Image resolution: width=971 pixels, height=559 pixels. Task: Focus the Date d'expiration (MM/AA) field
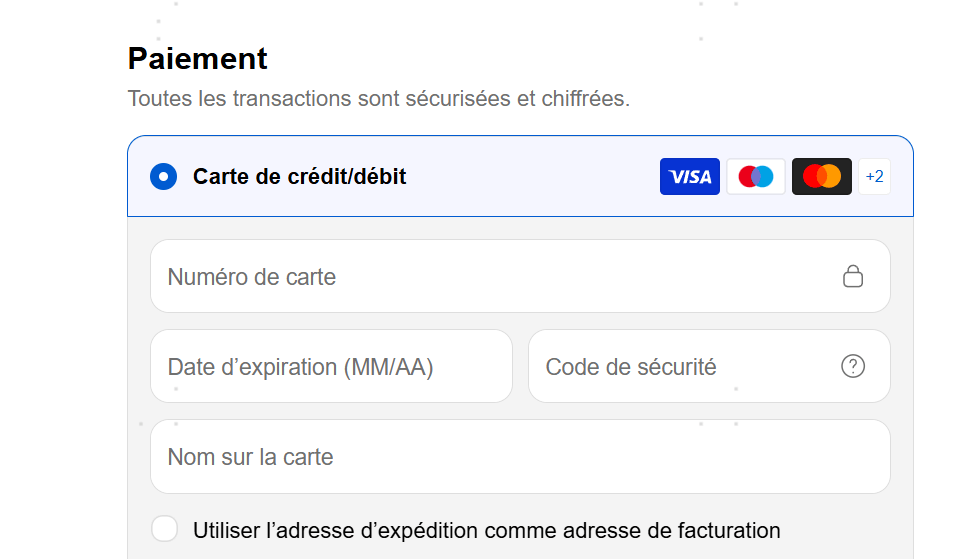[x=331, y=366]
